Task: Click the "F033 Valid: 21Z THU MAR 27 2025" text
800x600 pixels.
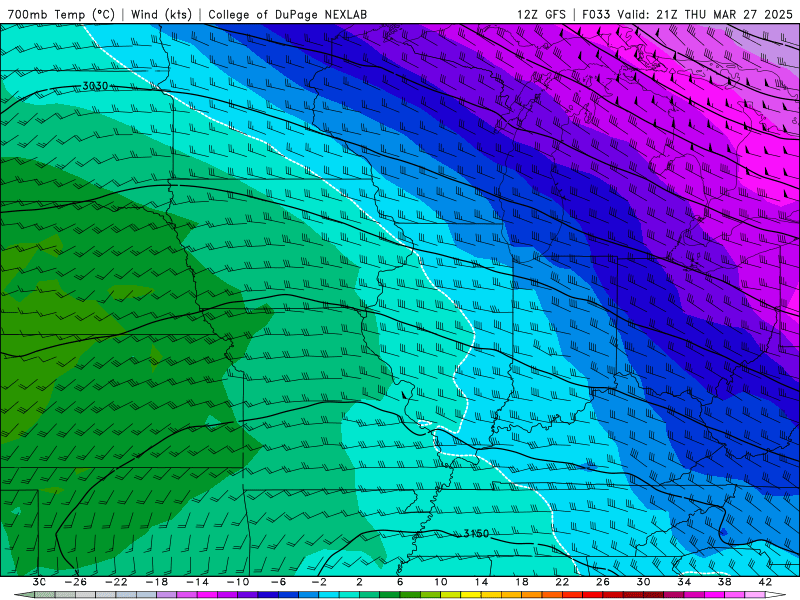Action: tap(687, 14)
